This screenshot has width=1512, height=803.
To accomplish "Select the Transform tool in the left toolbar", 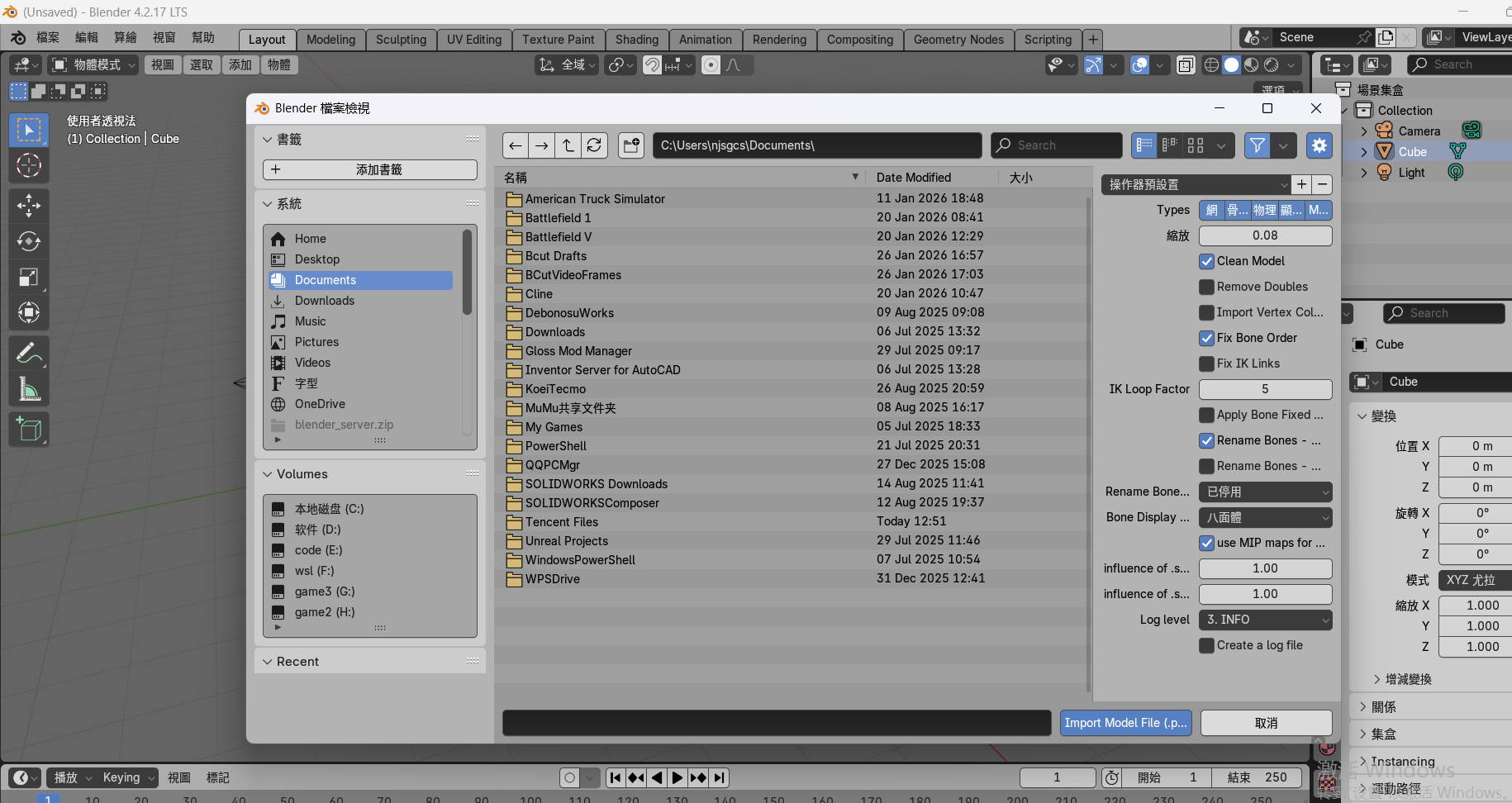I will (29, 312).
